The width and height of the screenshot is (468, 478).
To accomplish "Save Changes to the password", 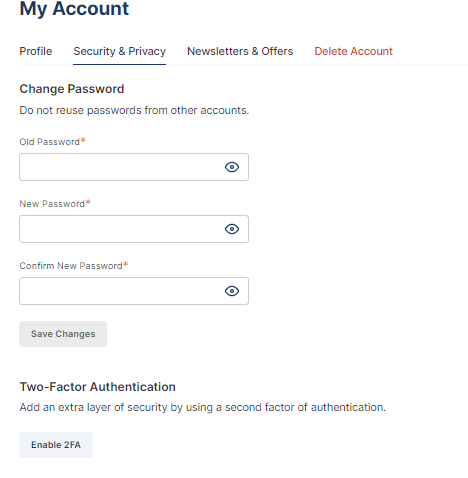I will (63, 334).
